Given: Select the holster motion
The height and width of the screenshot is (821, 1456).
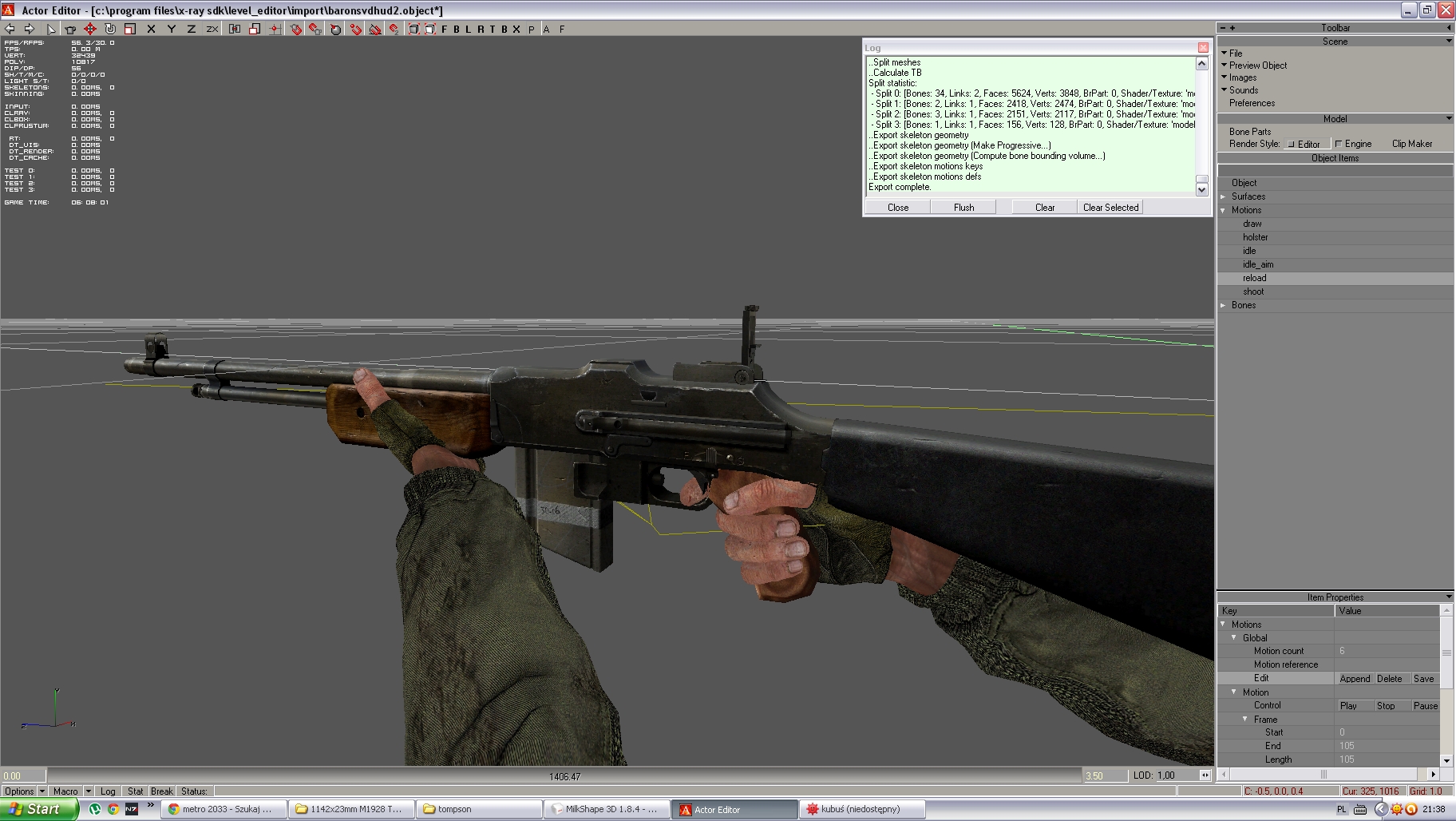Looking at the screenshot, I should coord(1255,237).
